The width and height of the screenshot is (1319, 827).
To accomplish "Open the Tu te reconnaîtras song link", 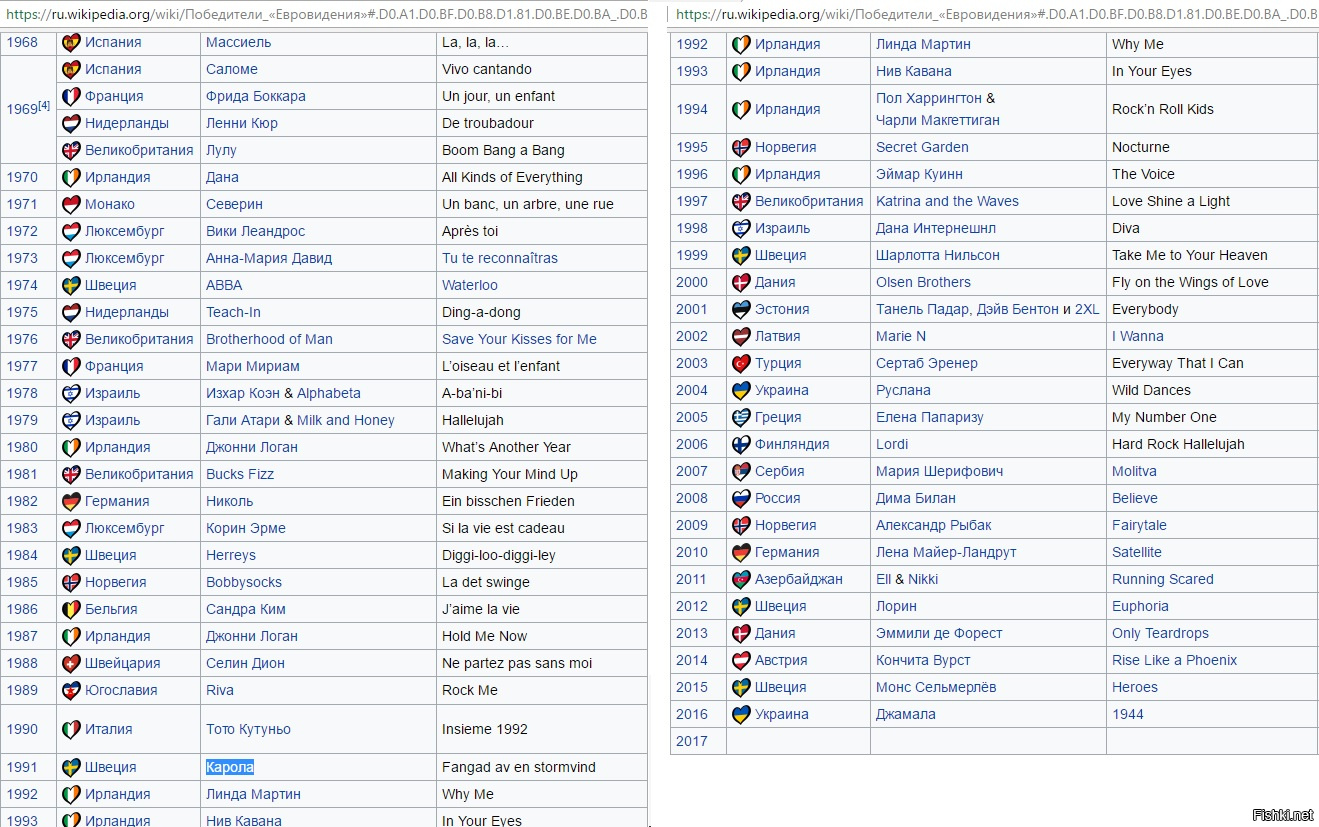I will pyautogui.click(x=500, y=259).
